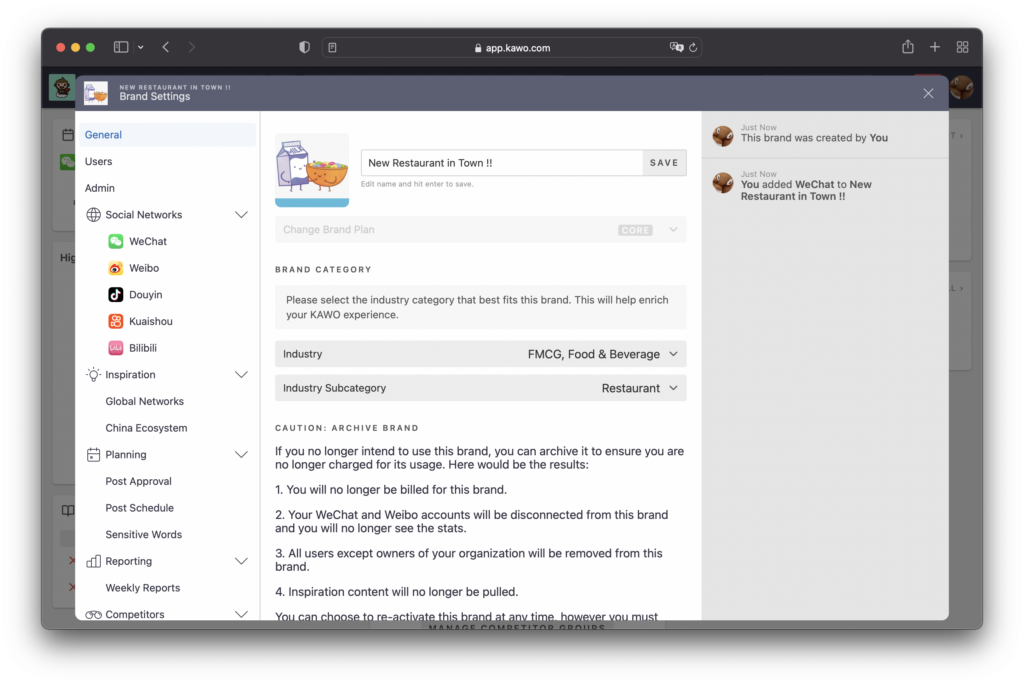Open the Industry dropdown
The width and height of the screenshot is (1024, 684).
point(481,354)
